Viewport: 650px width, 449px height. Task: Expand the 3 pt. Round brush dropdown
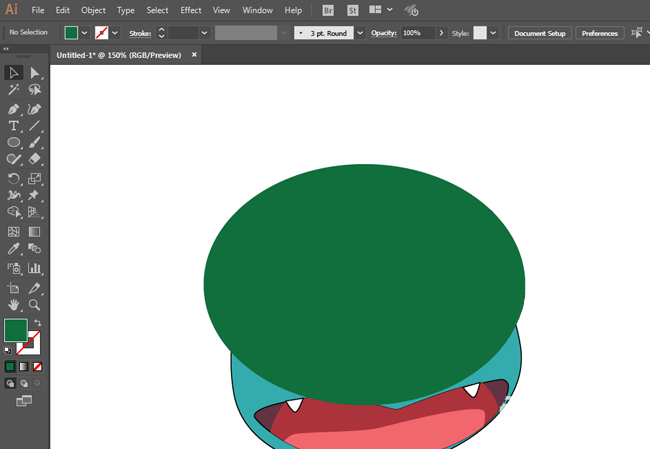360,33
